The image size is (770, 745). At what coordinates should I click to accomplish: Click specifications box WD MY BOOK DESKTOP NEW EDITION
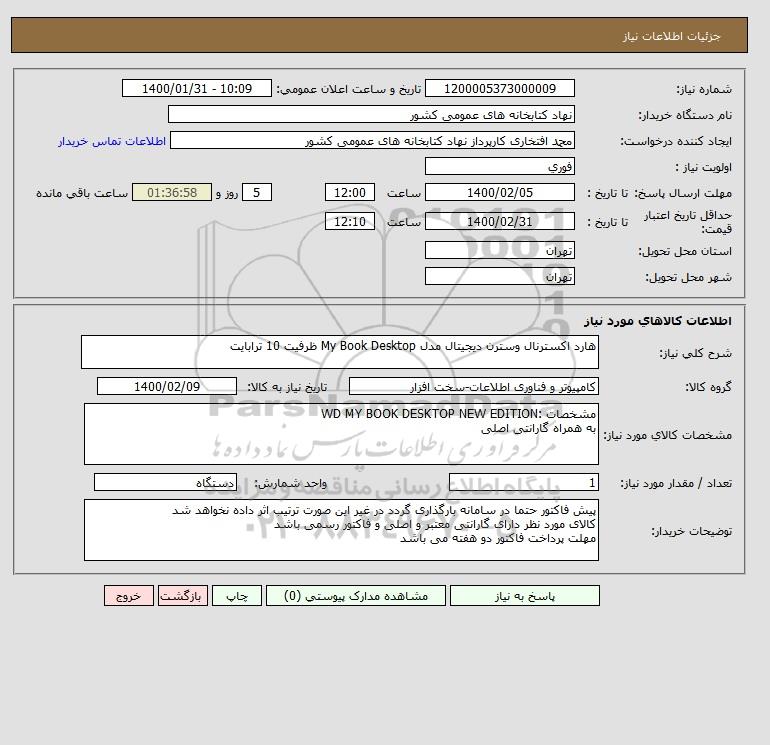click(341, 434)
